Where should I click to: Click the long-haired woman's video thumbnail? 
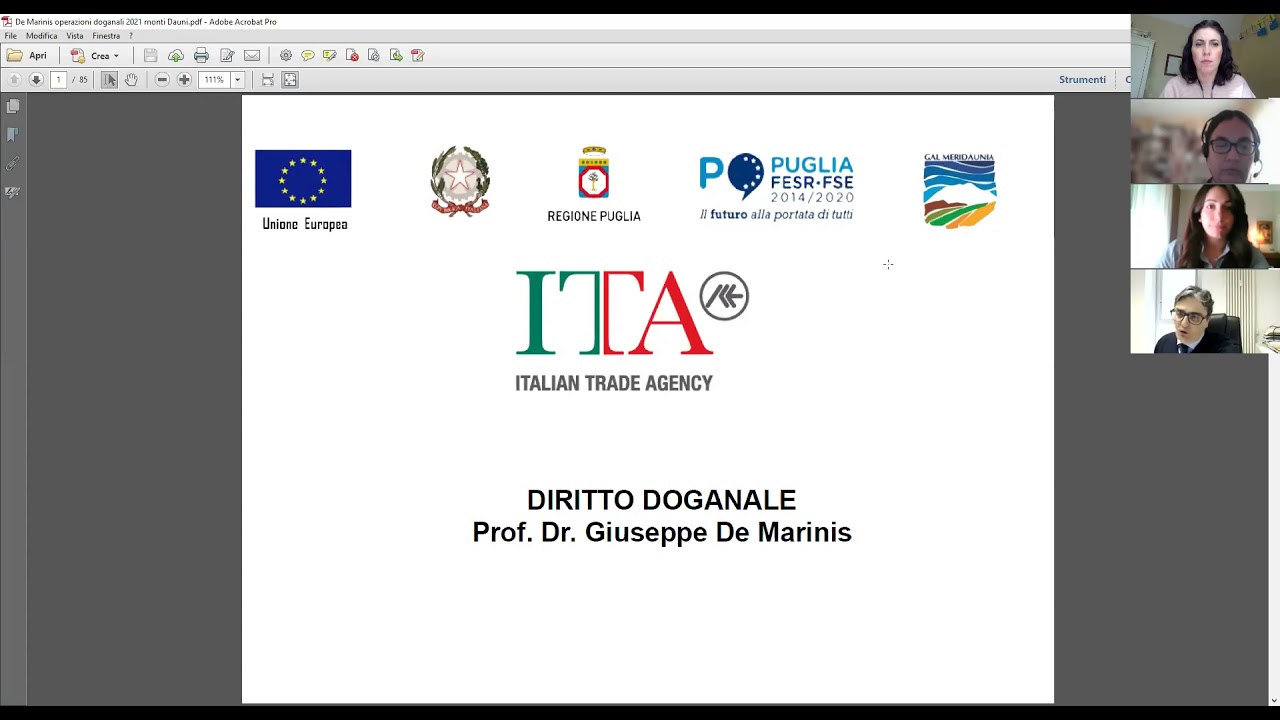(x=1205, y=226)
